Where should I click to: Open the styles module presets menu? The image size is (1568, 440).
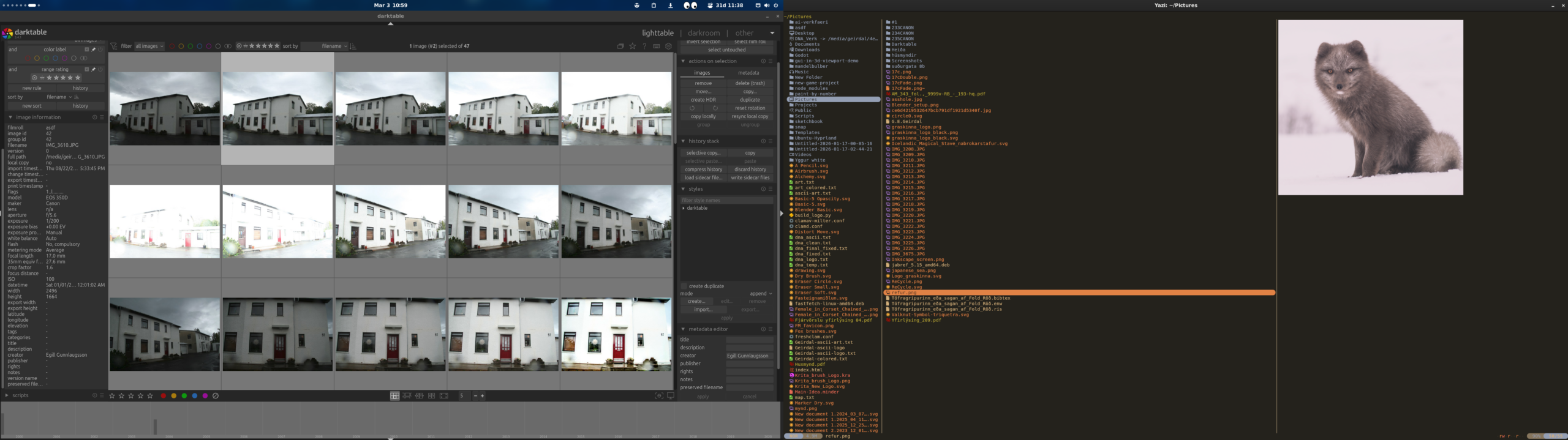click(x=771, y=189)
